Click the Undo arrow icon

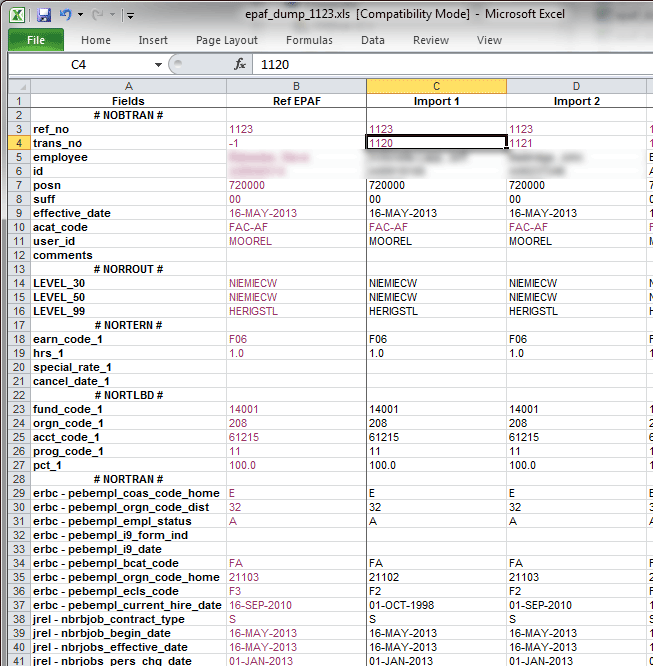coord(66,15)
